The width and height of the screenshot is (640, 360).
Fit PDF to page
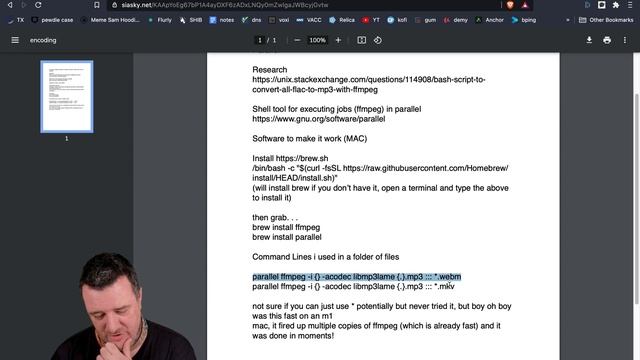[361, 40]
